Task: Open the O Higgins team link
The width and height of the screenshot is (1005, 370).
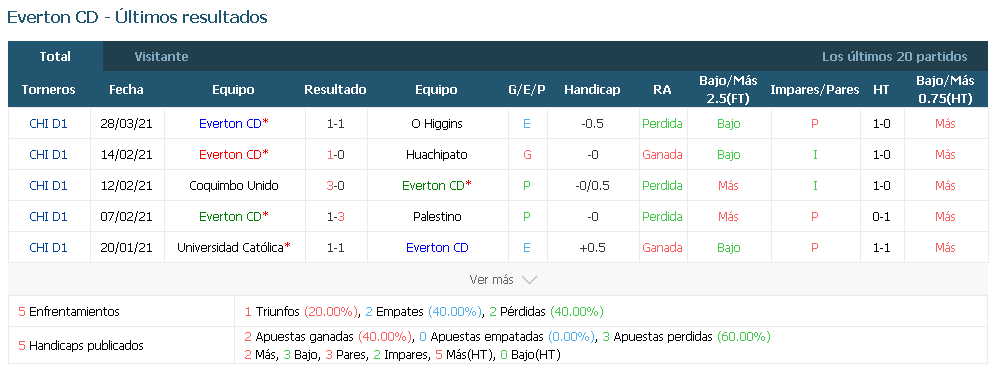Action: tap(436, 124)
